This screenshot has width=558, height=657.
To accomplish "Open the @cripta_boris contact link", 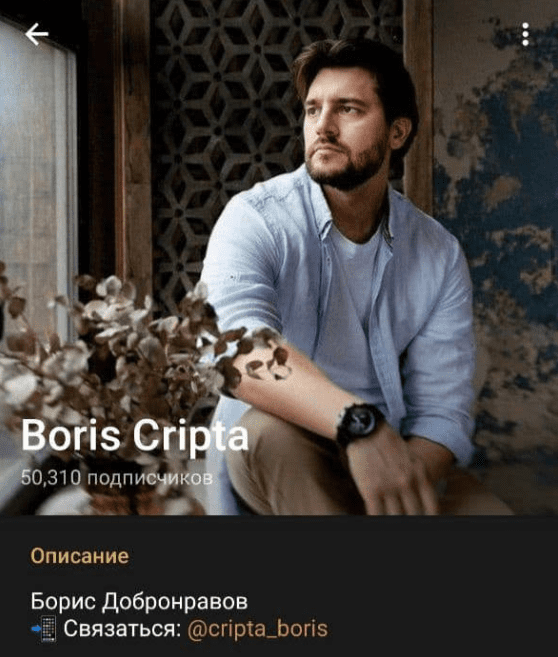I will (258, 629).
